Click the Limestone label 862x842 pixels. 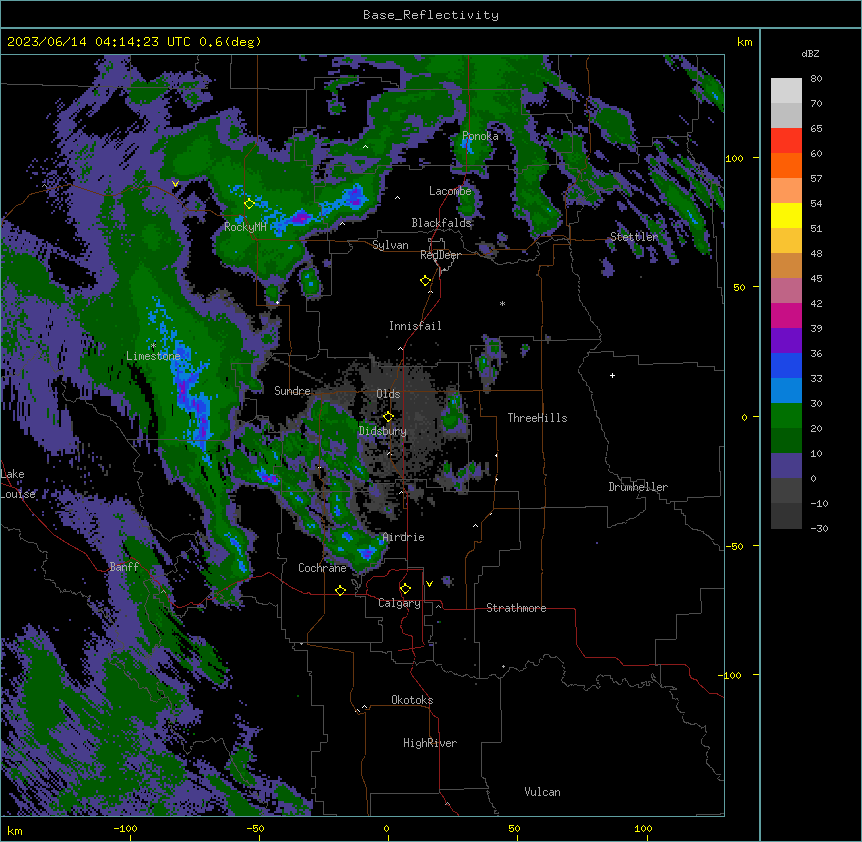[153, 356]
